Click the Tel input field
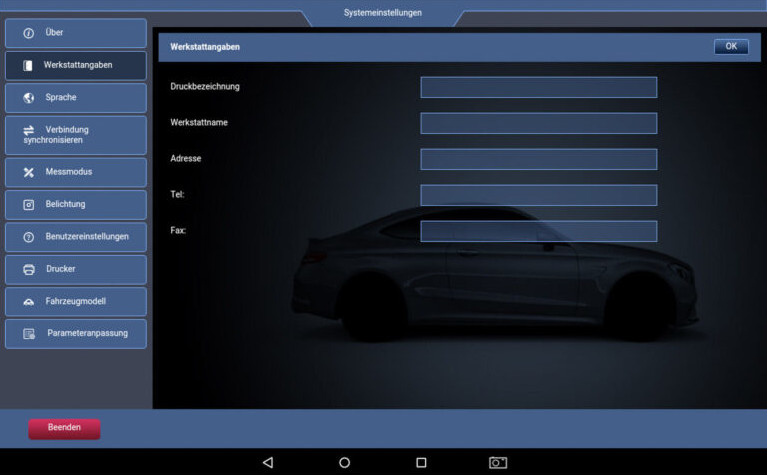767x475 pixels. click(x=538, y=195)
